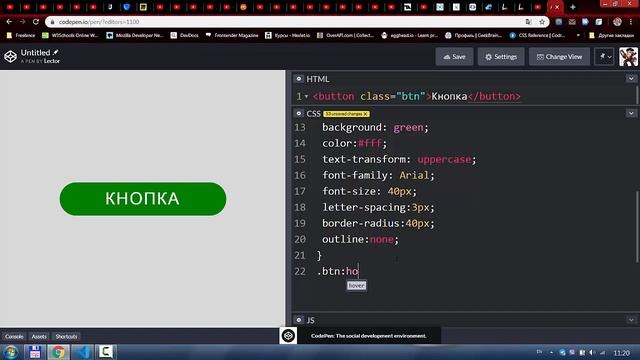Viewport: 640px width, 360px height.
Task: Open the DevDocs bookmark
Action: [x=184, y=36]
